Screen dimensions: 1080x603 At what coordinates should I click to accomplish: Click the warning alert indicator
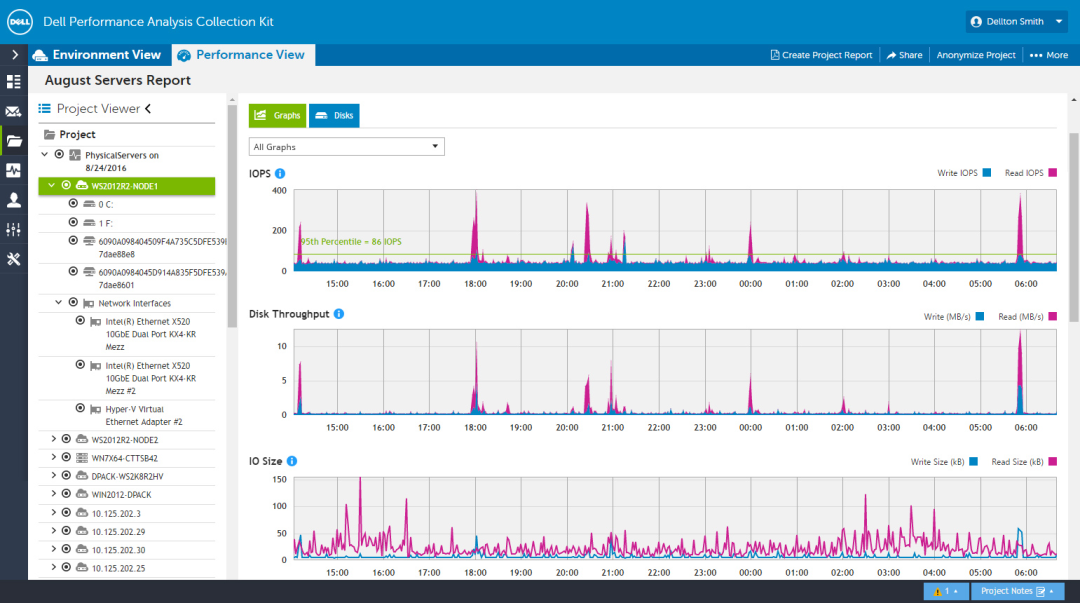945,591
